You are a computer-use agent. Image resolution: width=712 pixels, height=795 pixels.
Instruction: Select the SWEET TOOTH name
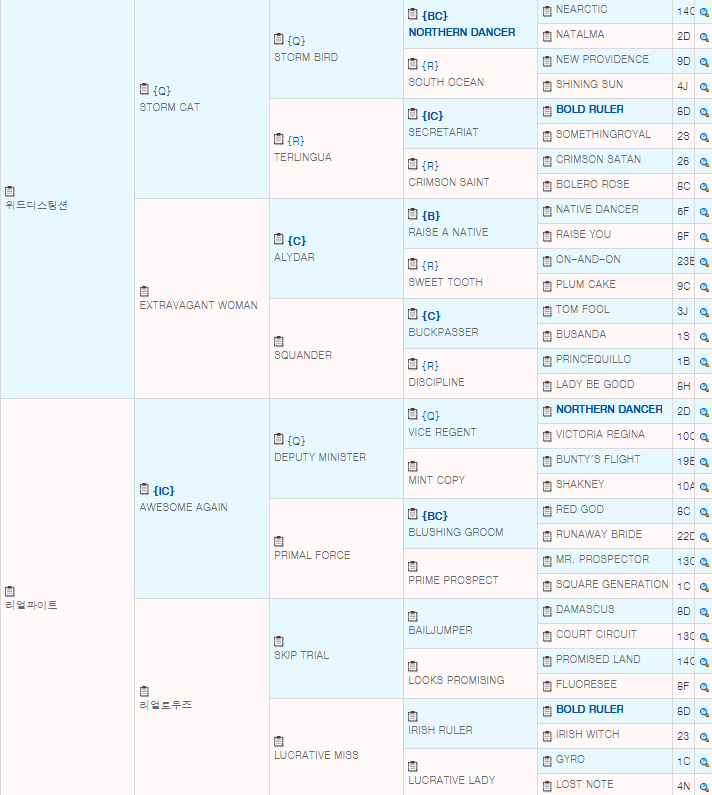click(x=445, y=282)
